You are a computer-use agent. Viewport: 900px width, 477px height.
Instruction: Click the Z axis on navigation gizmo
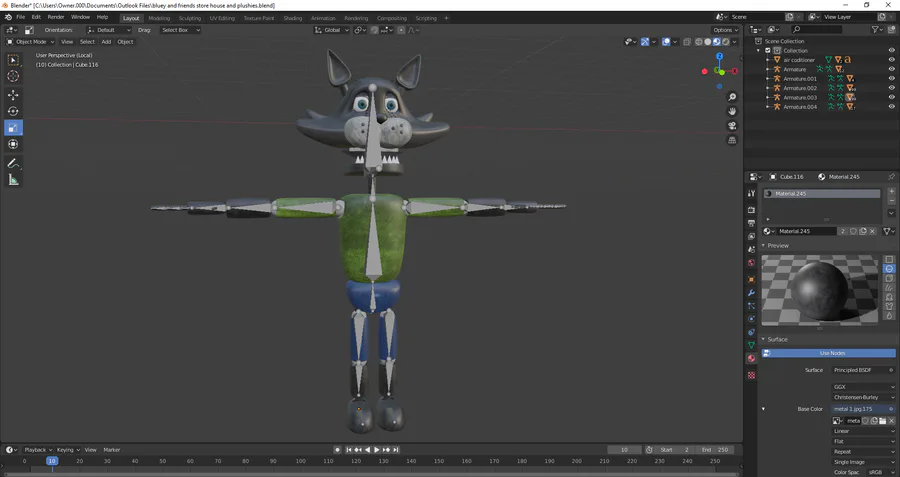719,56
